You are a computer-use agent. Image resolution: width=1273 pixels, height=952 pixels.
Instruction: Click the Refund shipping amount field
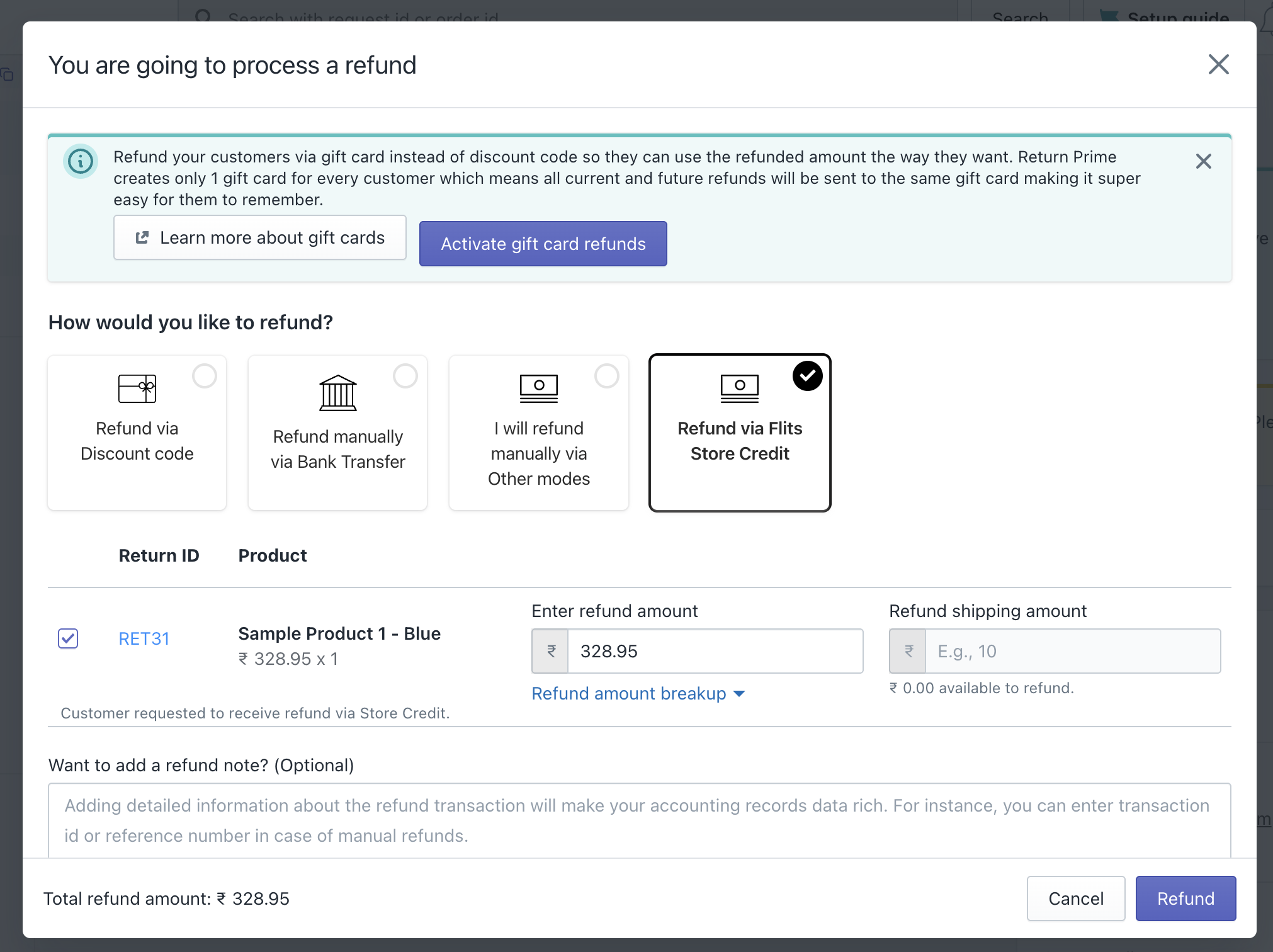(1072, 651)
